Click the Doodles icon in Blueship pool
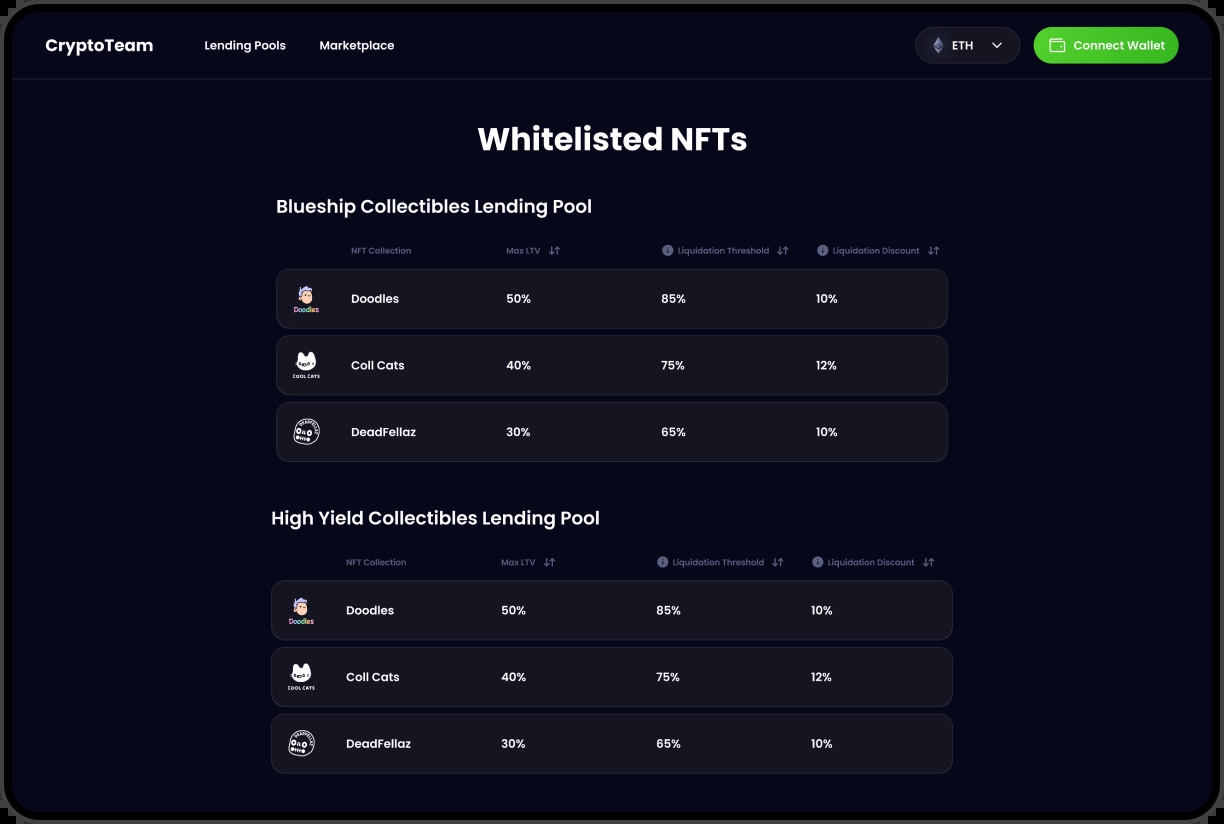 (306, 299)
